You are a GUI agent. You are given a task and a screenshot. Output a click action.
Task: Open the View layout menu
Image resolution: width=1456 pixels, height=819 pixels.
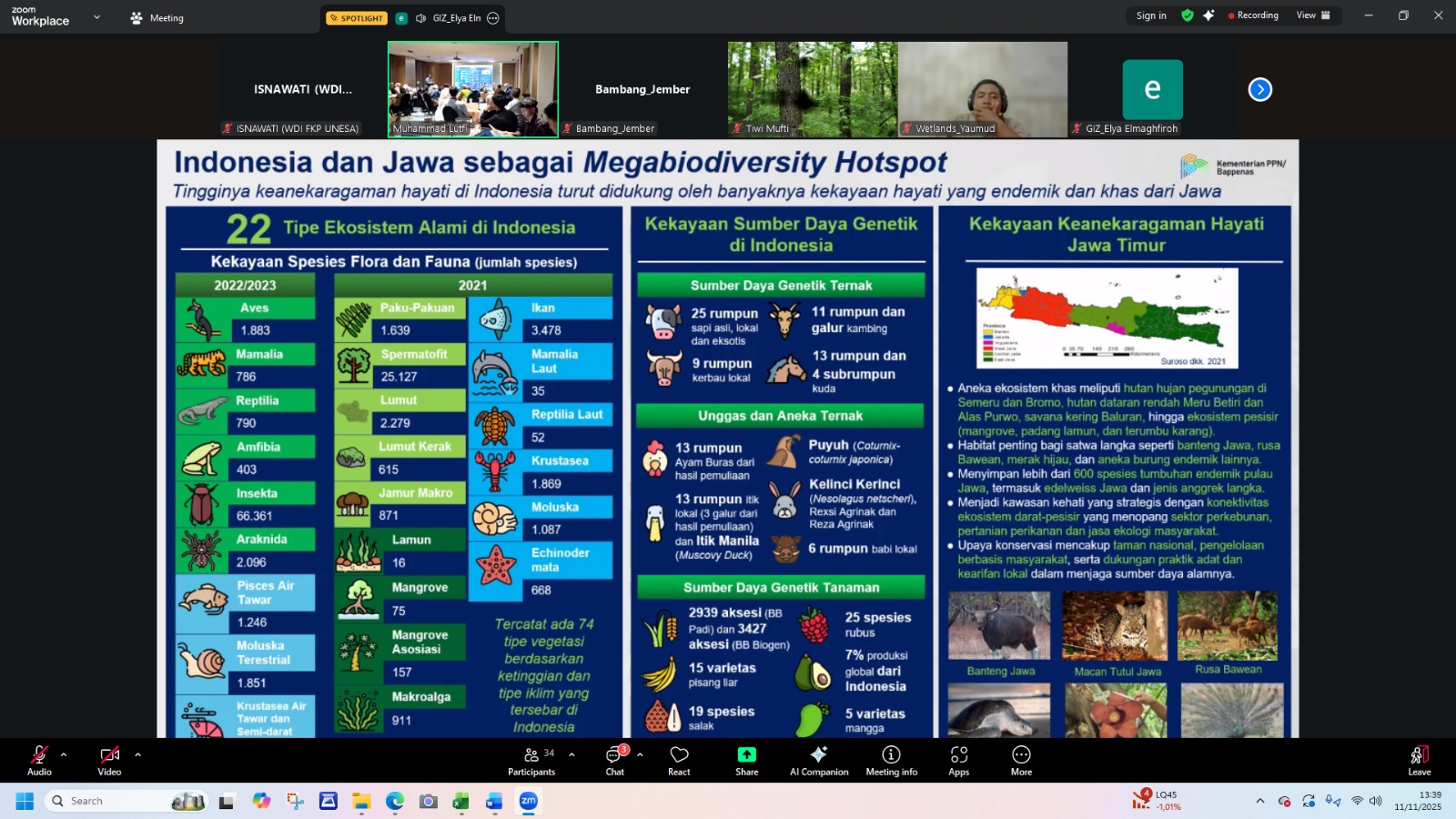[x=1313, y=15]
